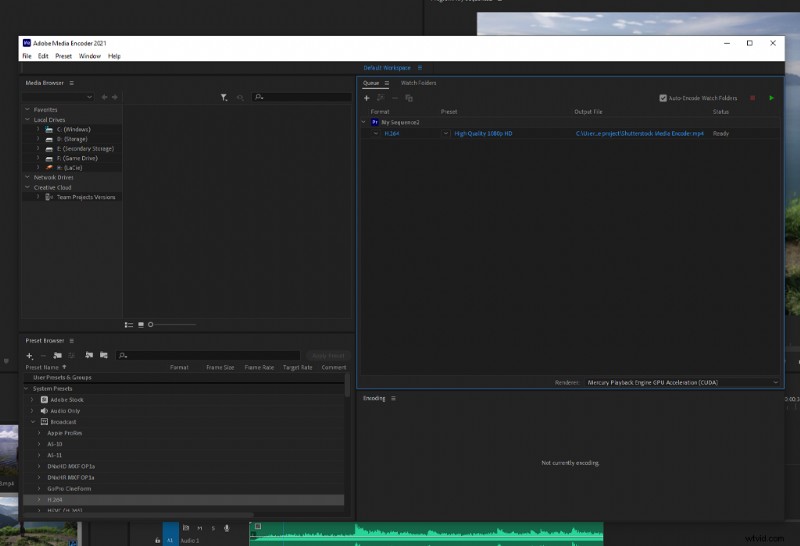Click the Premiere Pro icon beside My Sequence2
800x546 pixels.
pos(374,122)
